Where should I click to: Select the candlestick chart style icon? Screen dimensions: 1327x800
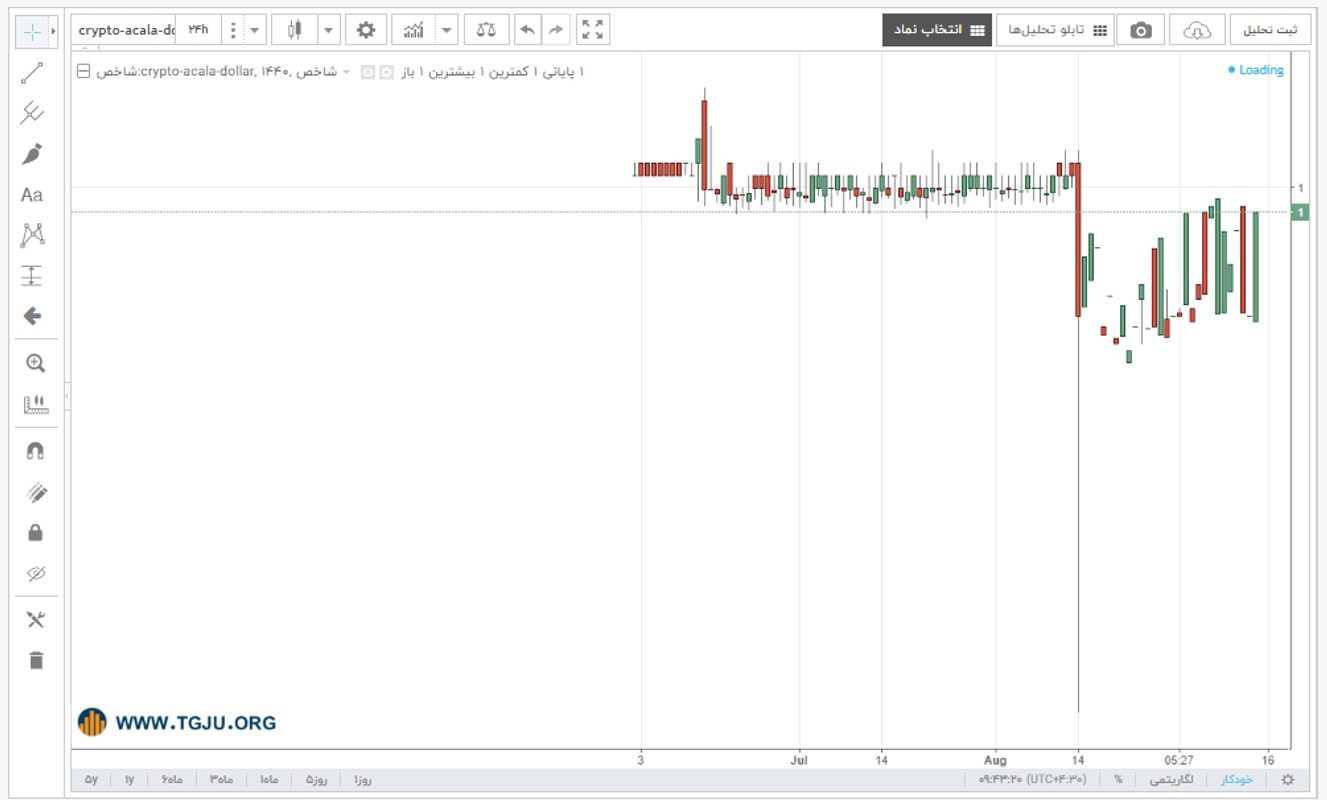click(x=294, y=30)
